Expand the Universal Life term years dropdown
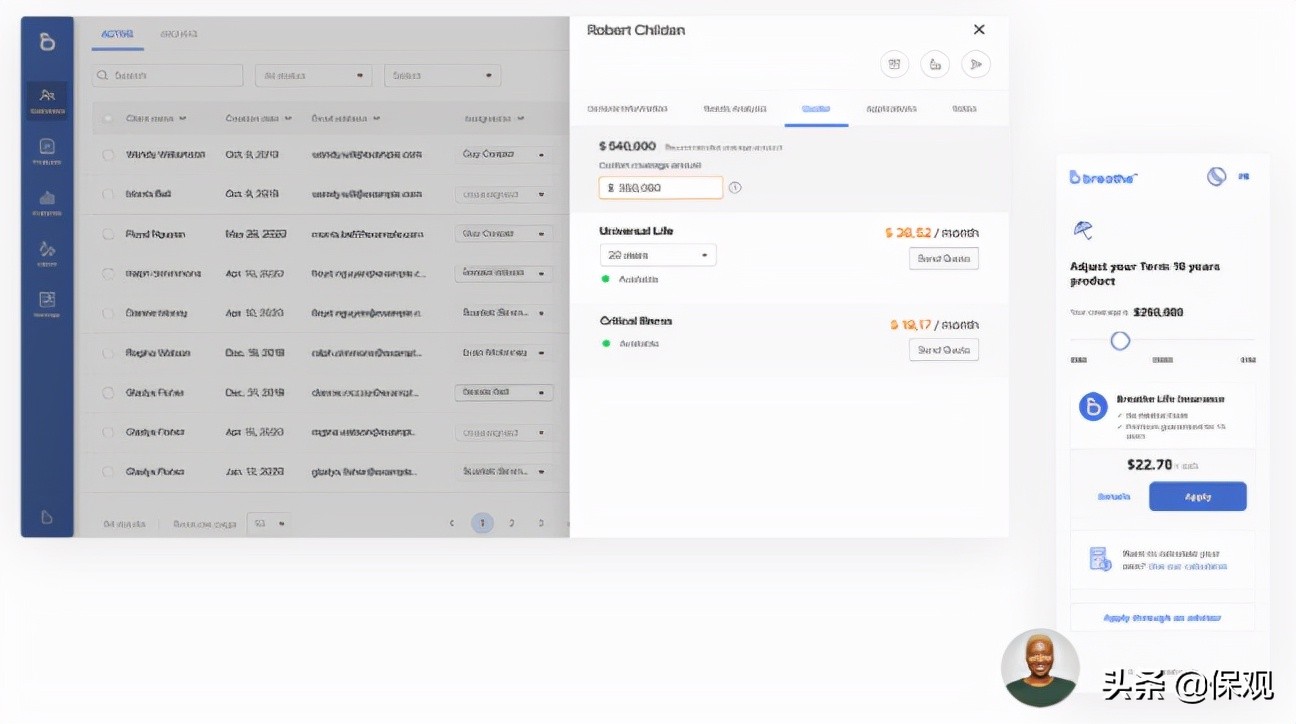This screenshot has height=724, width=1296. tap(658, 256)
